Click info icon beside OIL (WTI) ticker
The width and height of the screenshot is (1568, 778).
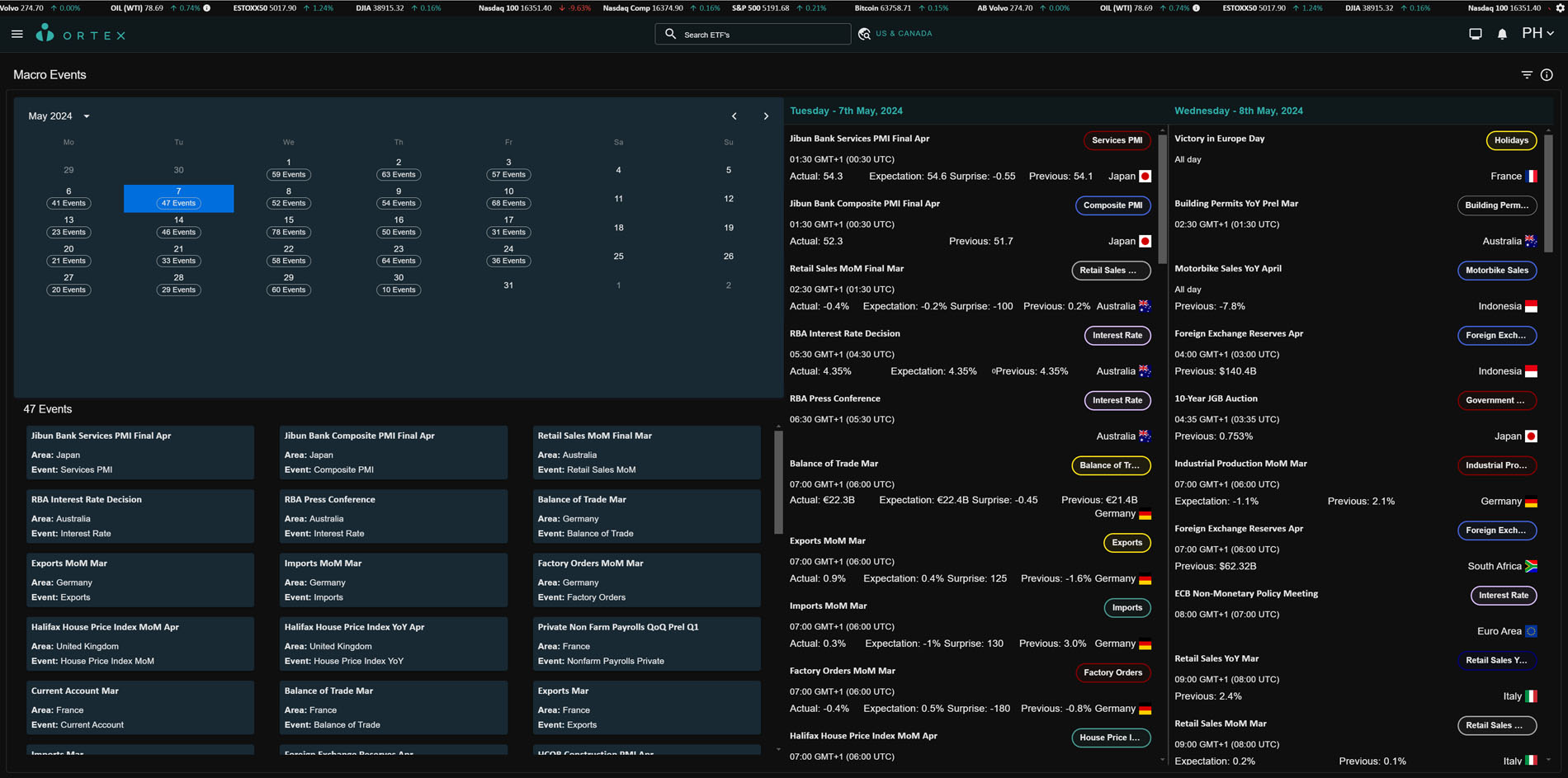pos(207,8)
